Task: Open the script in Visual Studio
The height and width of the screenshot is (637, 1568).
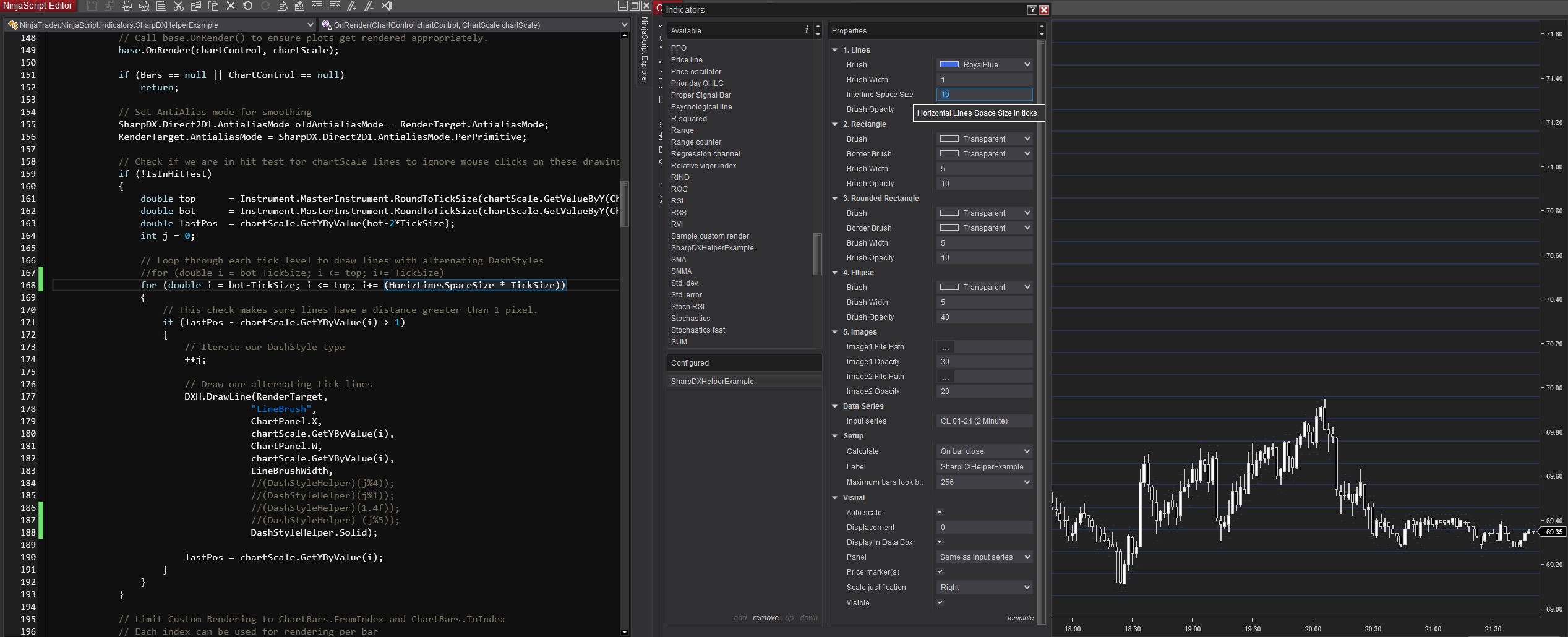Action: click(x=387, y=6)
